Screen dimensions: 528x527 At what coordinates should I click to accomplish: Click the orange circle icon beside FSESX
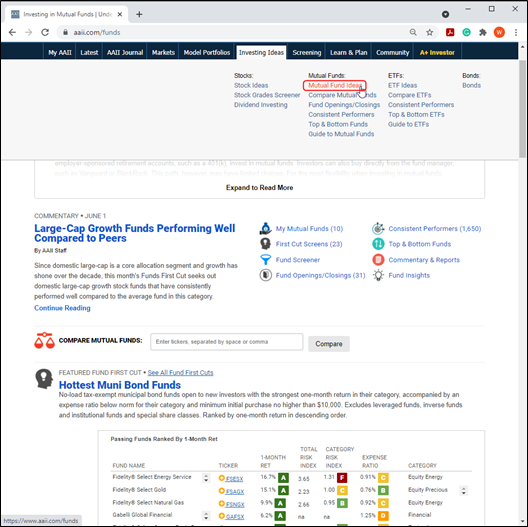(222, 478)
